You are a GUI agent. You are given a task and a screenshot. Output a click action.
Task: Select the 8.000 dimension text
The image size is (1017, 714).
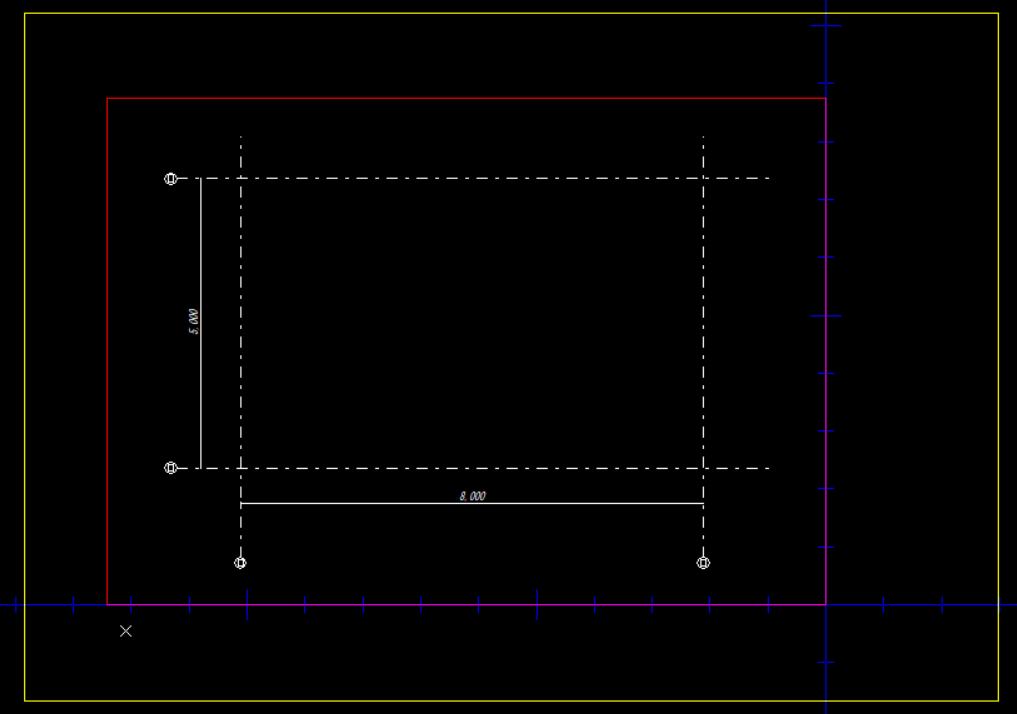(472, 496)
